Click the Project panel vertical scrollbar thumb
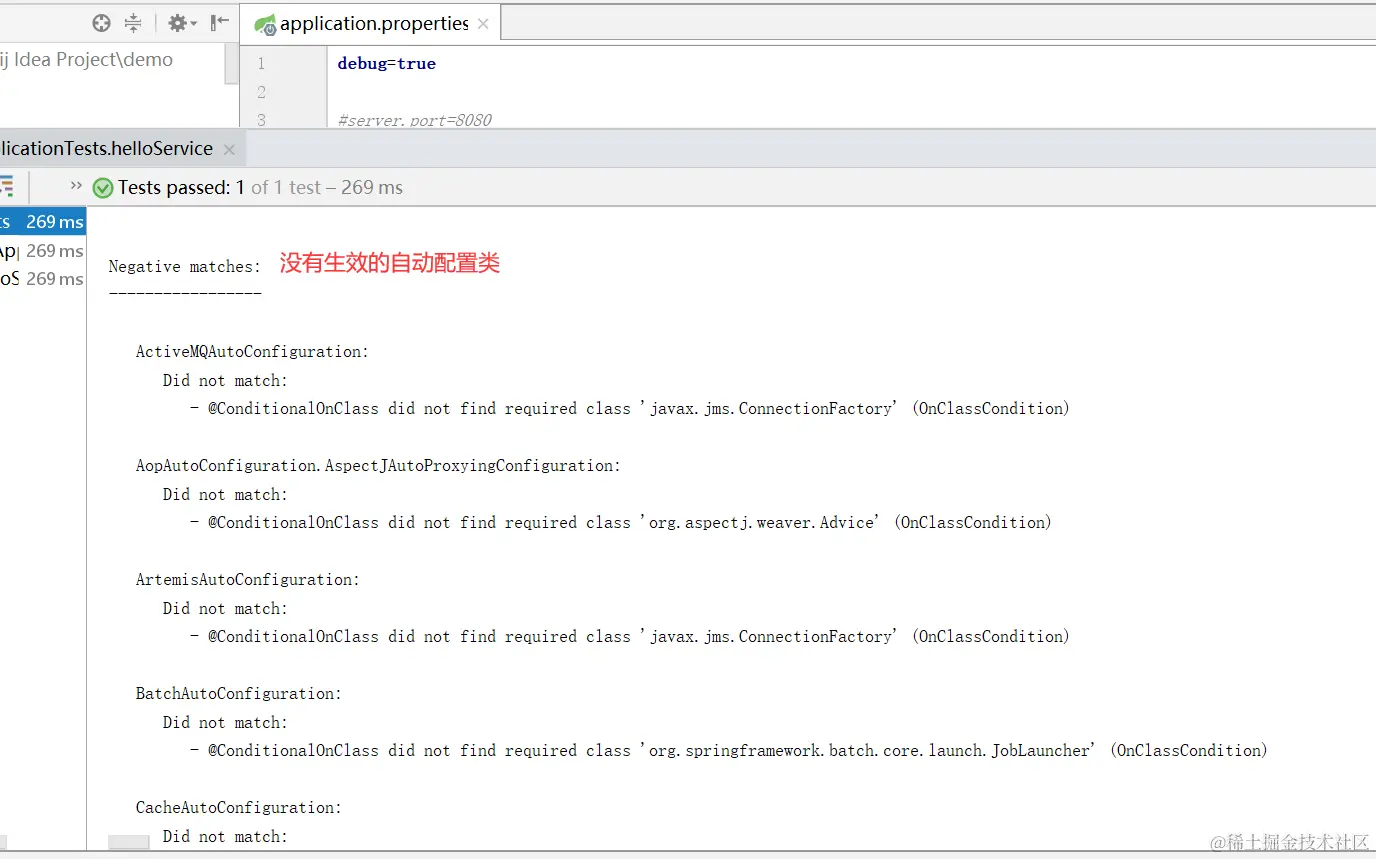The width and height of the screenshot is (1376, 859). point(232,63)
